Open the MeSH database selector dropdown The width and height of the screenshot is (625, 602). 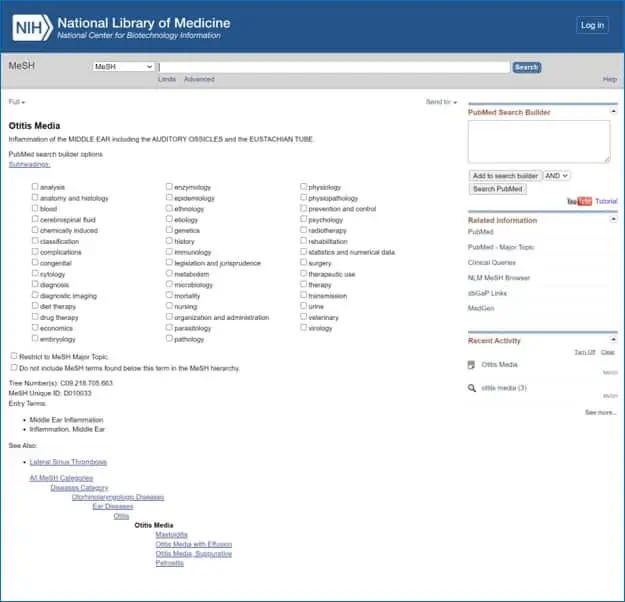(x=123, y=67)
